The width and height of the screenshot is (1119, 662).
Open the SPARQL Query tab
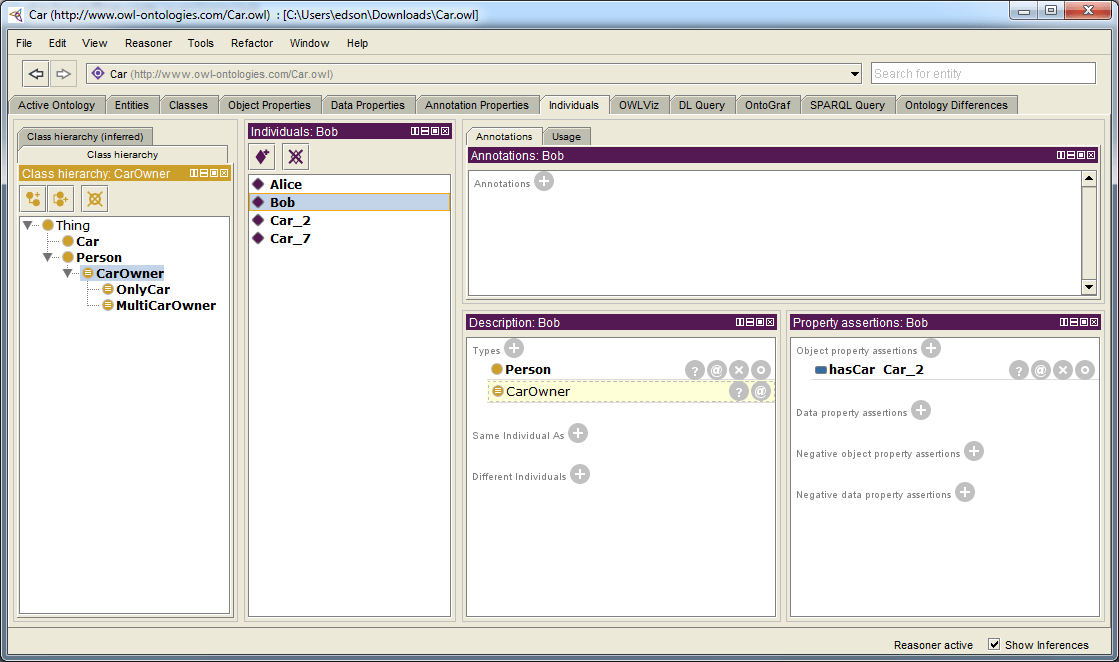847,105
